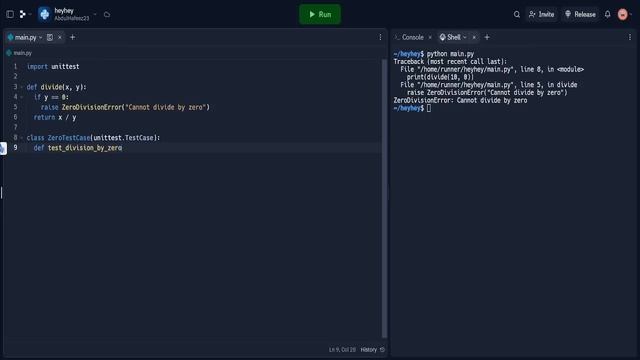Run the program with the Run button
Viewport: 640px width, 360px height.
point(320,14)
